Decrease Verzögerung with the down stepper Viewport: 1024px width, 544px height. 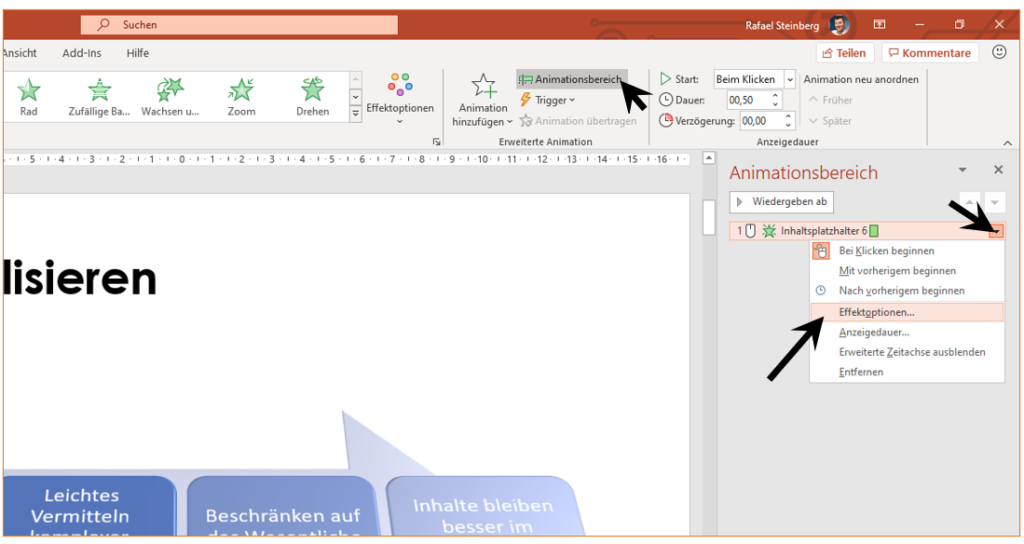click(788, 125)
